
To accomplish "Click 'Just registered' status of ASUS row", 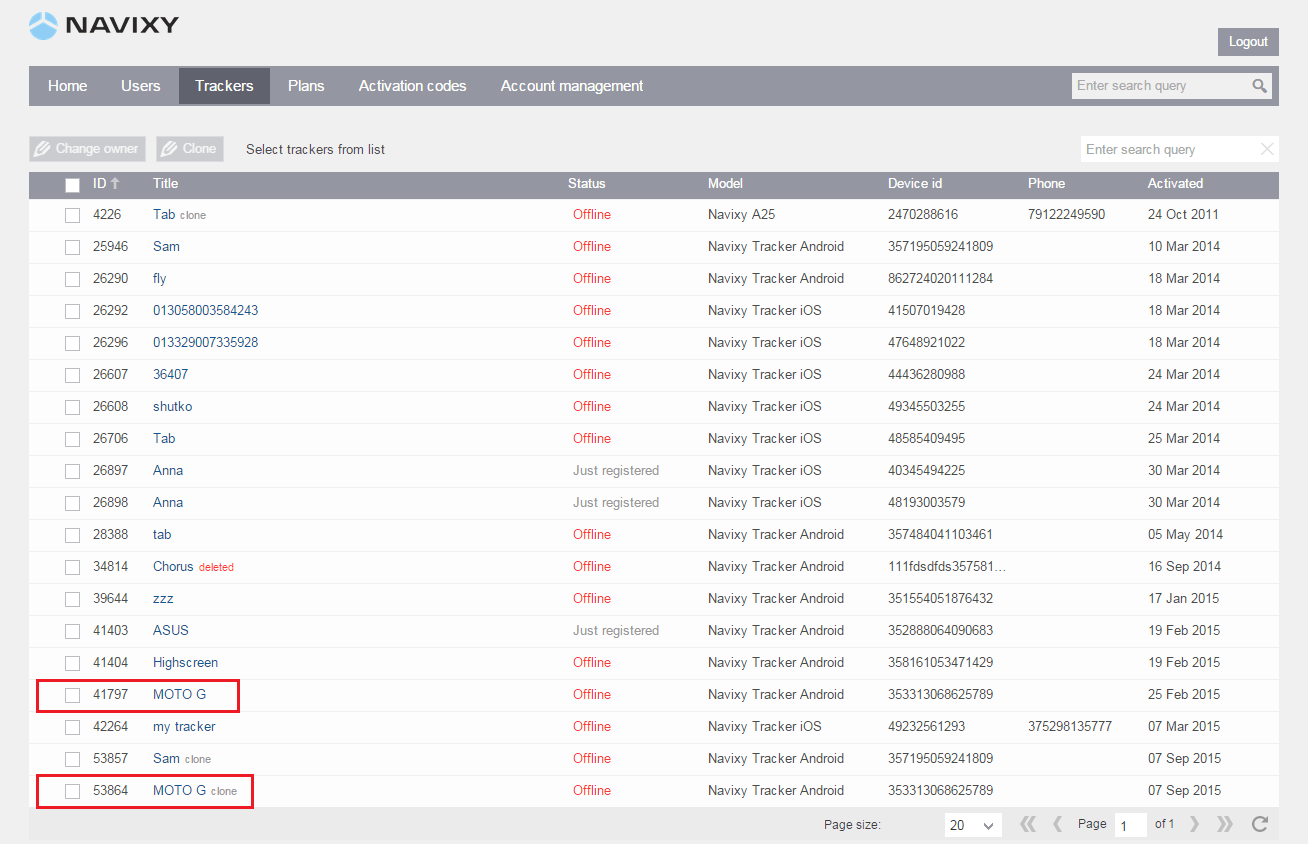I will pos(616,630).
